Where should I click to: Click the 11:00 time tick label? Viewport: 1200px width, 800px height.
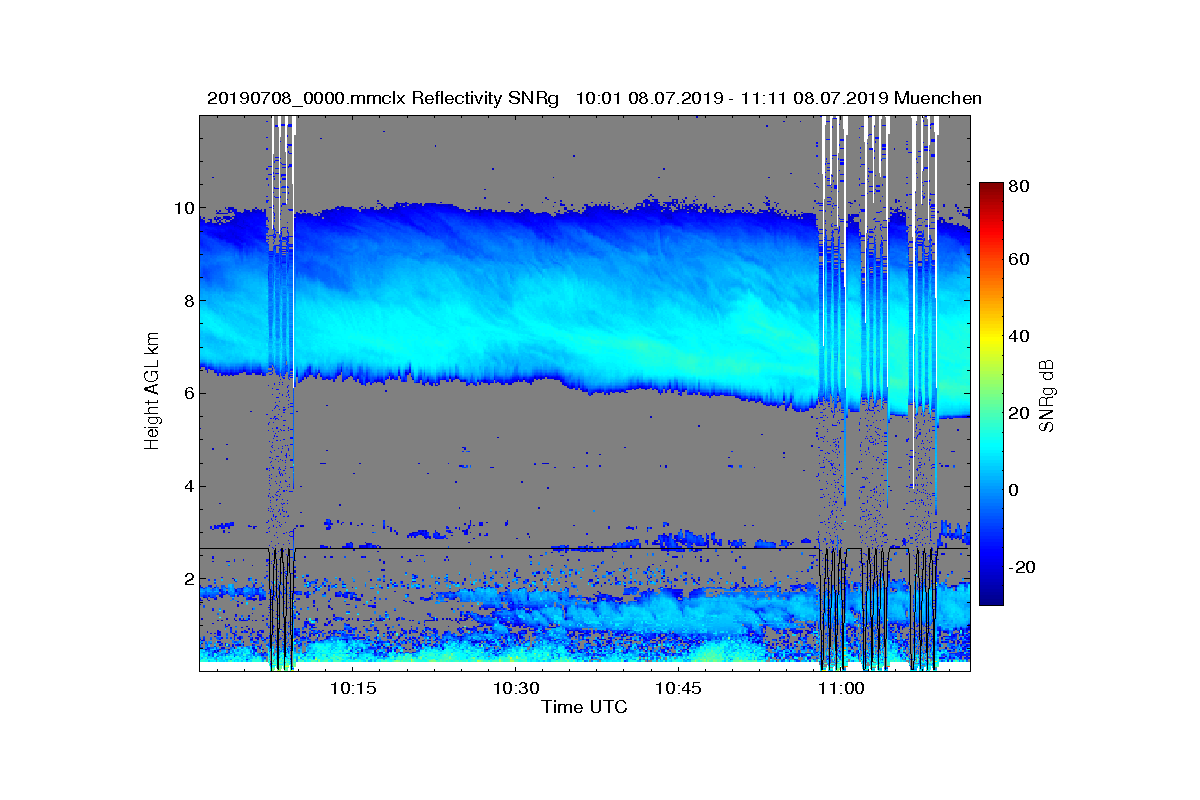click(842, 689)
